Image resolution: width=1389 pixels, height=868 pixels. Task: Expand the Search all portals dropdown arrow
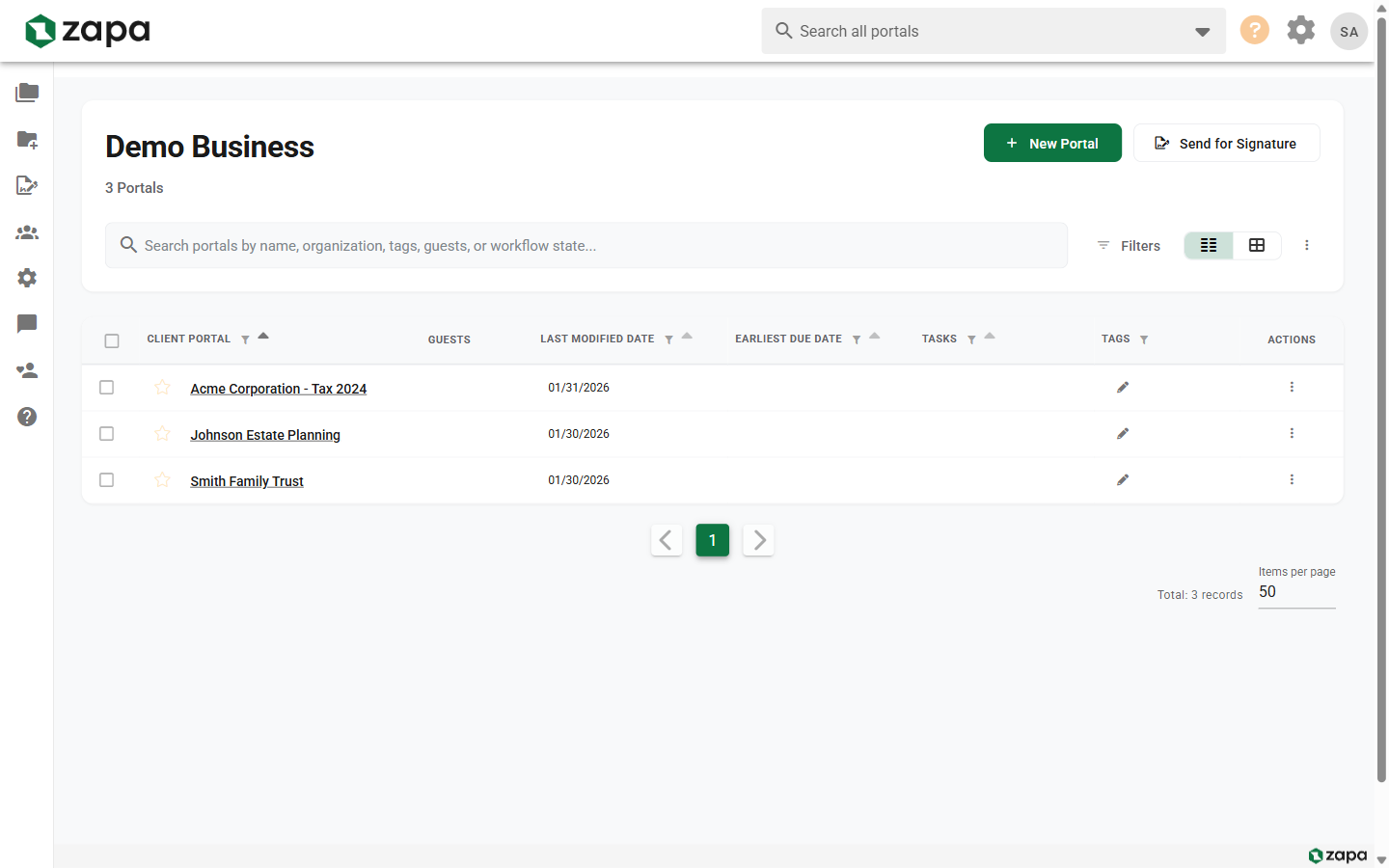pos(1203,32)
